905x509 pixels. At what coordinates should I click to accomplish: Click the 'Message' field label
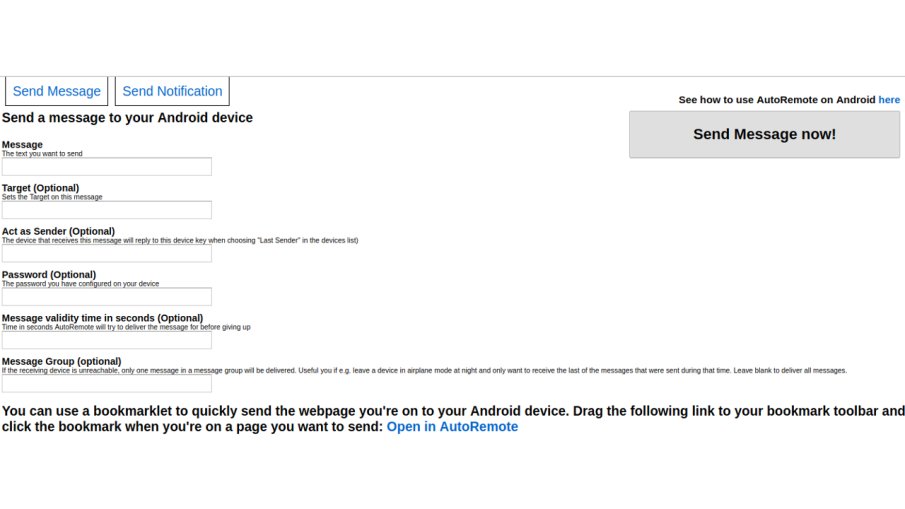click(22, 144)
